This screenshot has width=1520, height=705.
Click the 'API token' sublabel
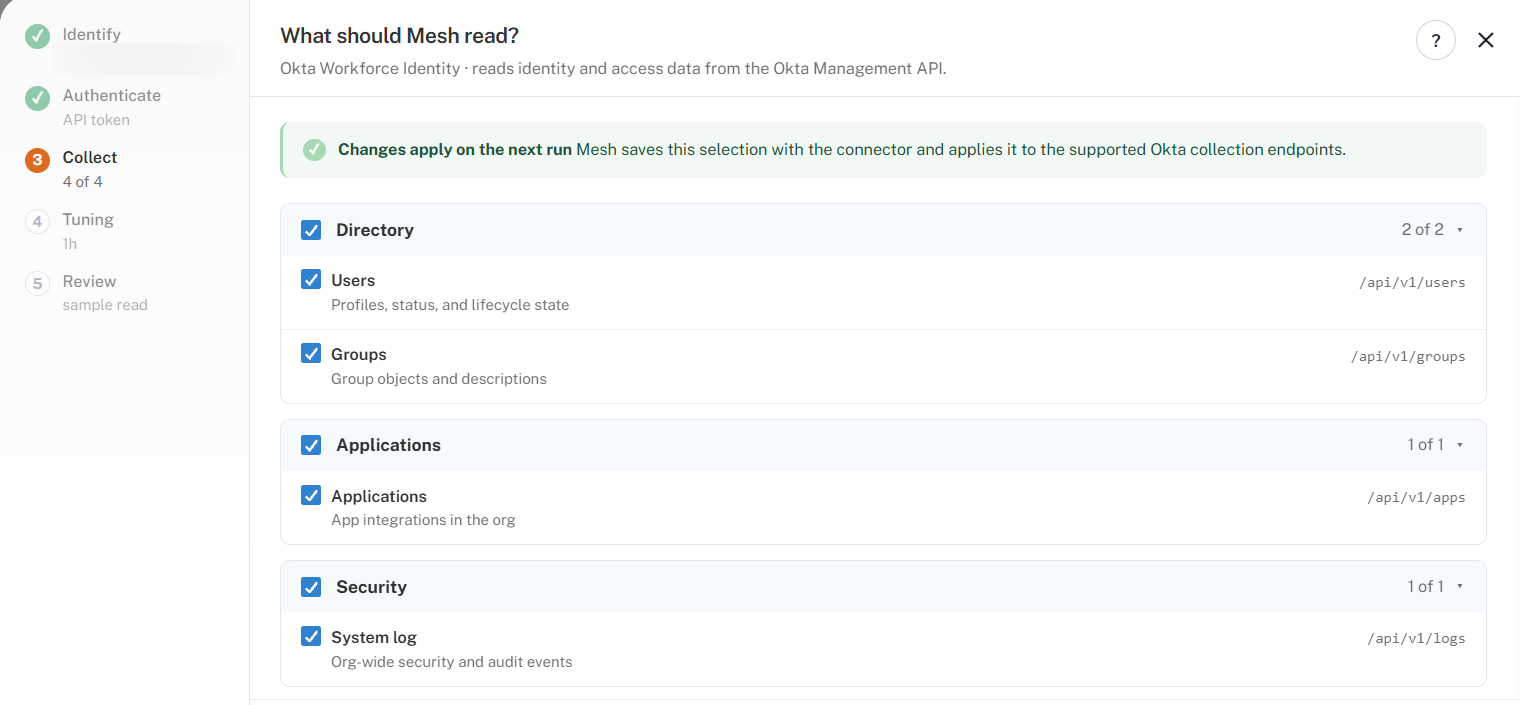click(96, 120)
